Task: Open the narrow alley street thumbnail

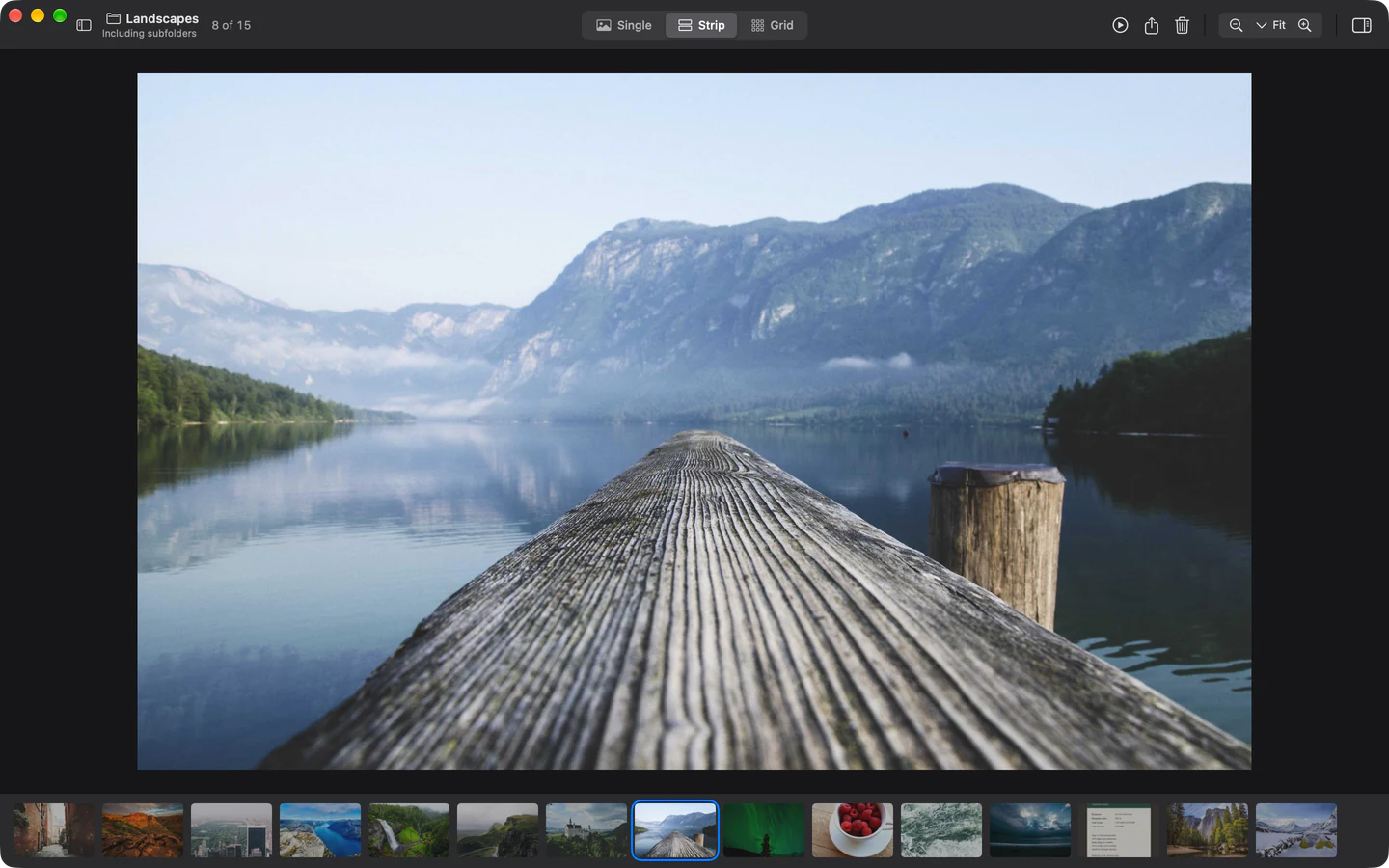Action: tap(54, 830)
